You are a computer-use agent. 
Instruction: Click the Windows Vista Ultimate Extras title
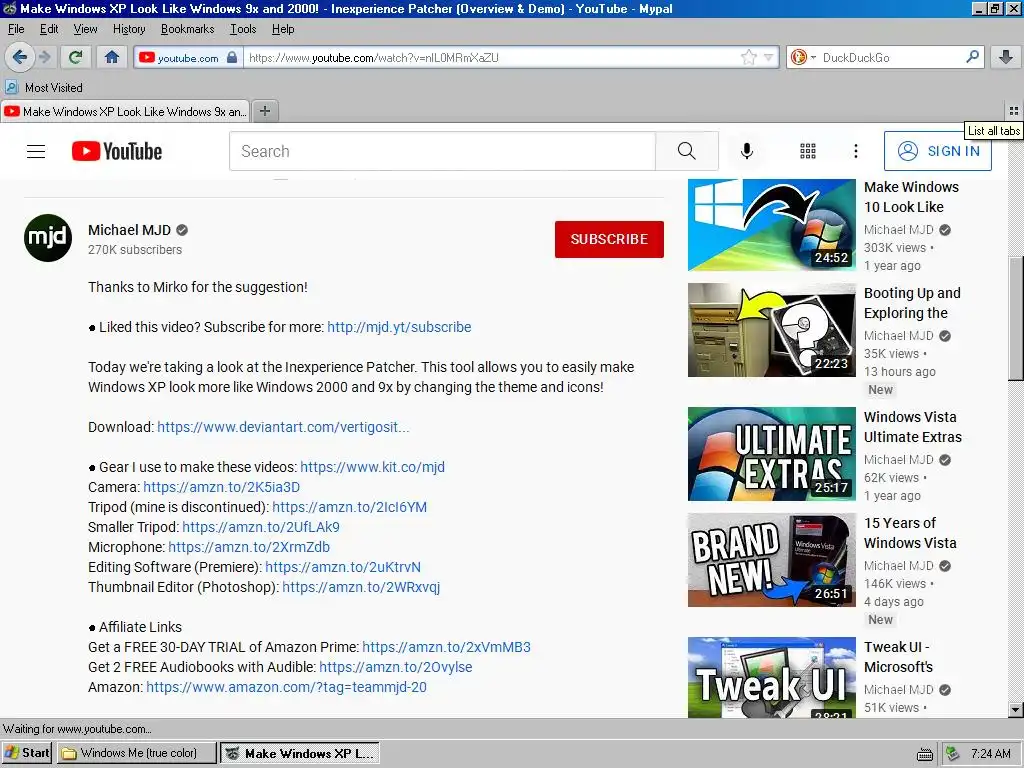click(912, 427)
